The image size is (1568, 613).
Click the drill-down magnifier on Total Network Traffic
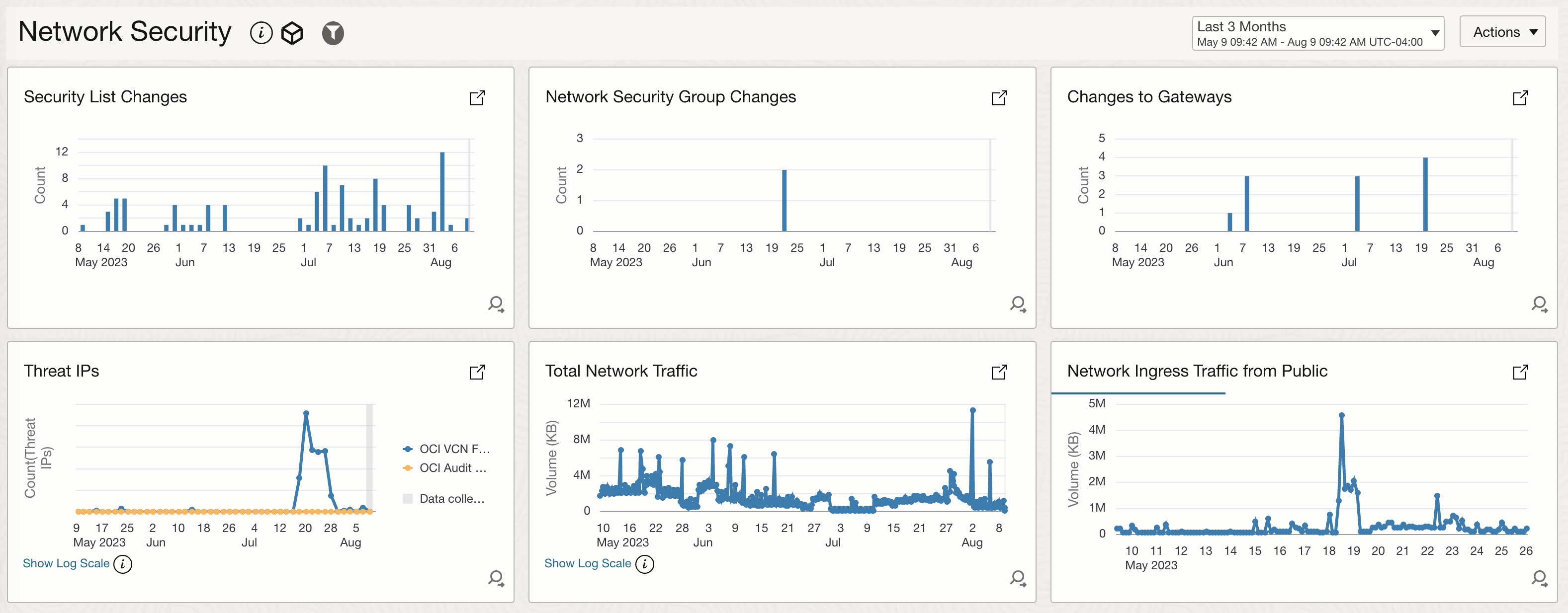coord(1018,578)
